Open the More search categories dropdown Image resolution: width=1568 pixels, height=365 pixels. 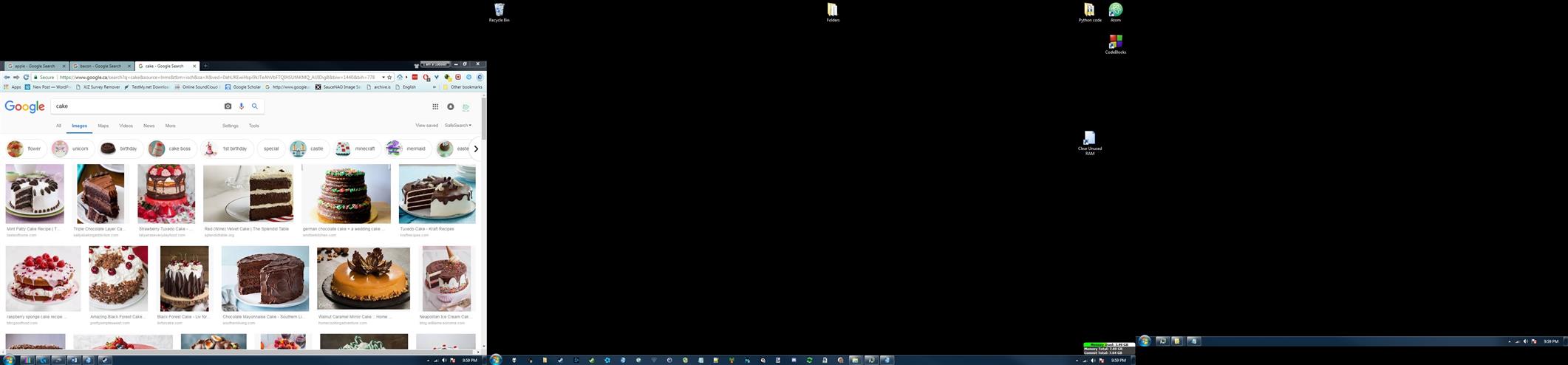click(x=170, y=126)
